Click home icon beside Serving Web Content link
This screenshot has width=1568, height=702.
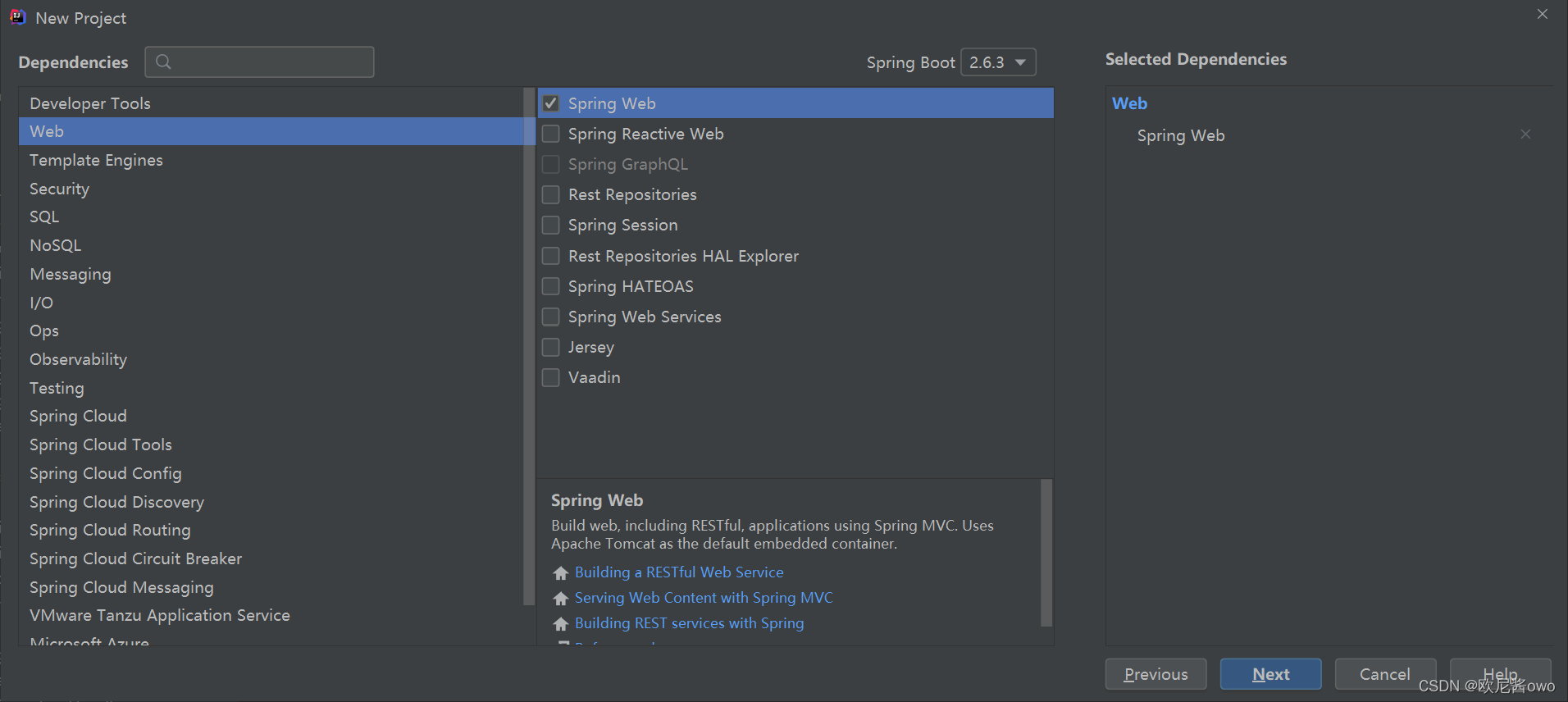pos(561,599)
